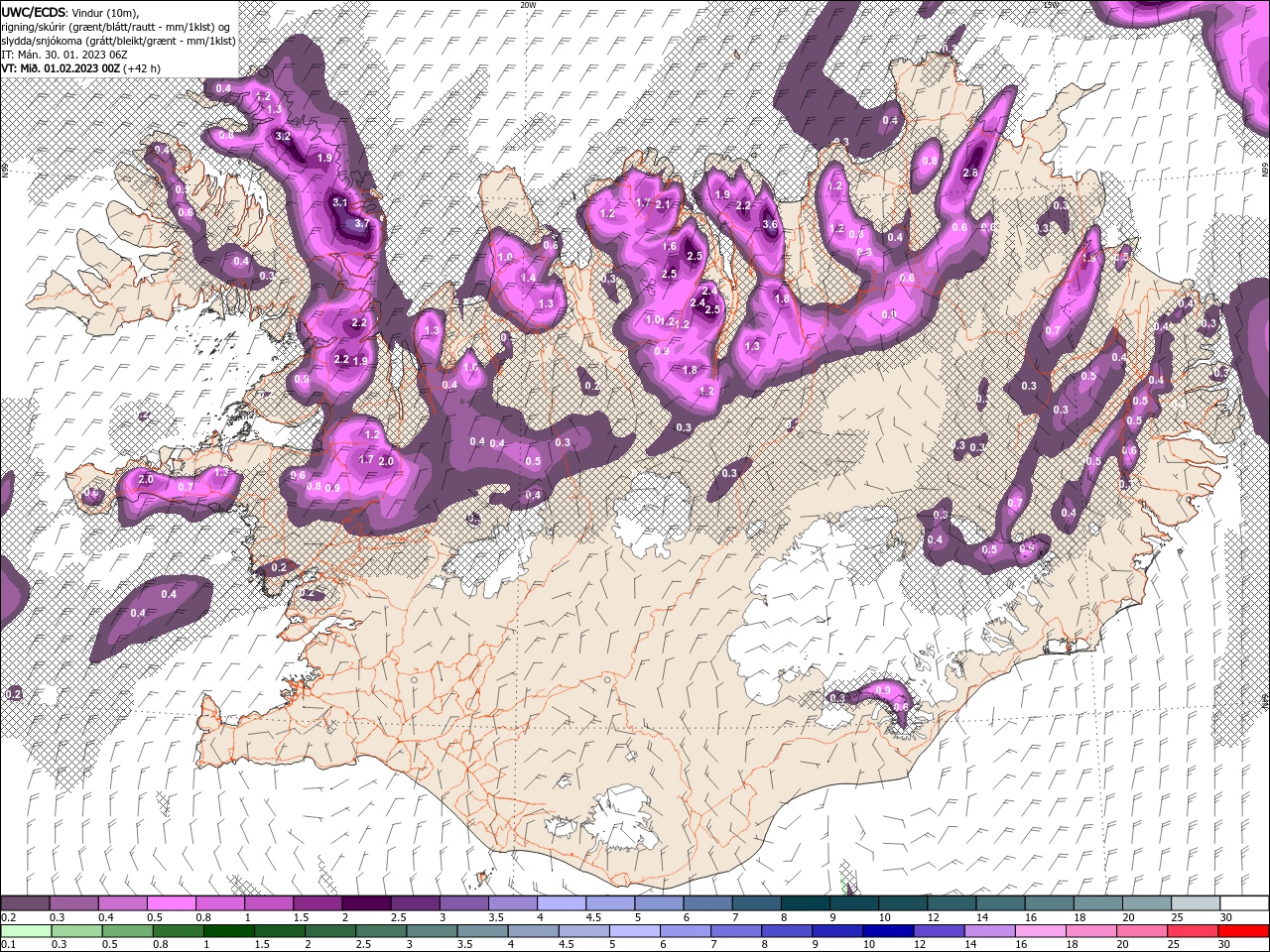Screen dimensions: 1270x952
Task: Pick the dark grey-purple 0.2 snow scale swatch
Action: pos(25,903)
